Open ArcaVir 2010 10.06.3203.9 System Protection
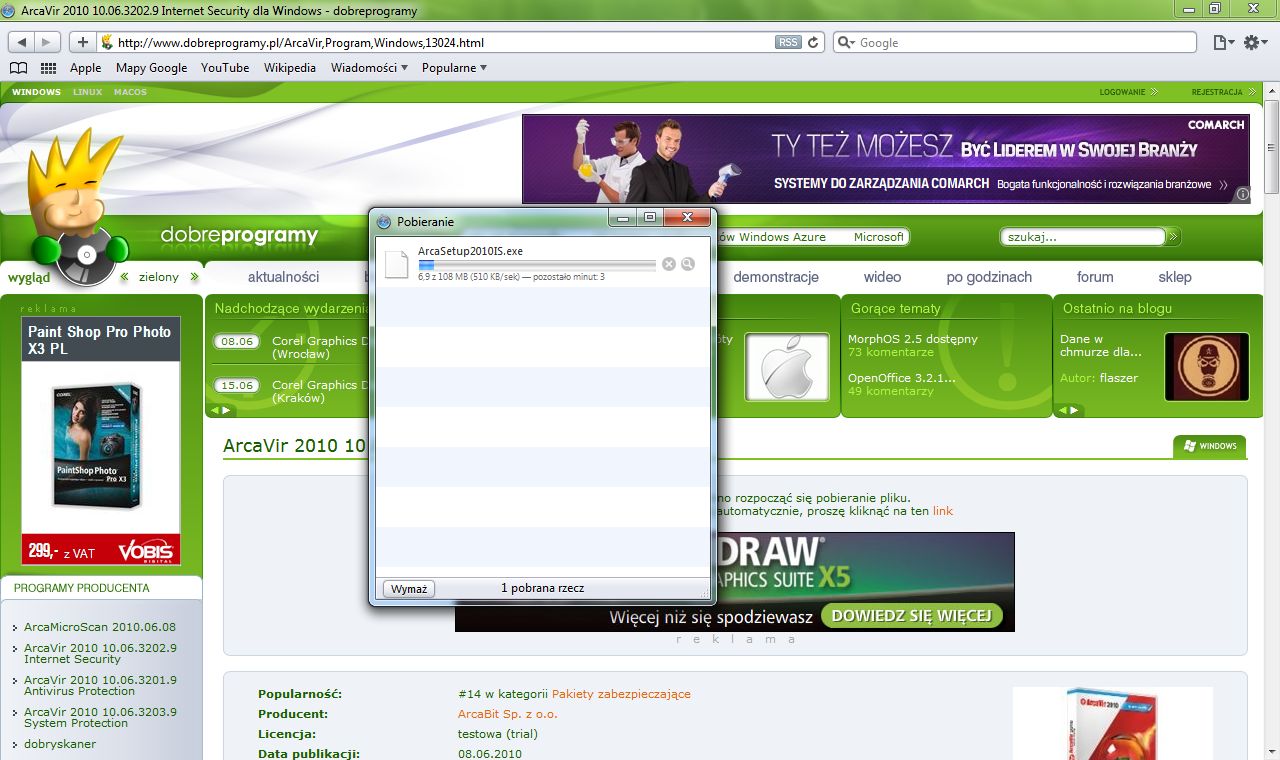The height and width of the screenshot is (760, 1280). click(x=100, y=717)
